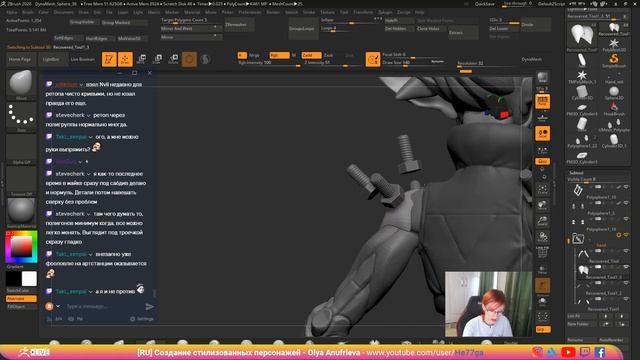This screenshot has width=640, height=360.
Task: Open the Brush menu
Action: (28, 12)
